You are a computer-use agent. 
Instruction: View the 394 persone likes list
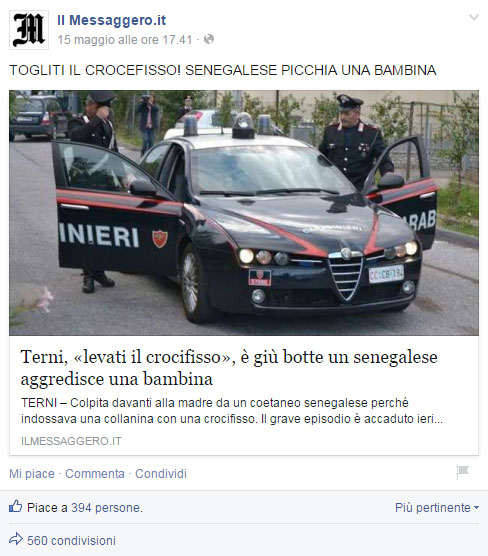(107, 508)
